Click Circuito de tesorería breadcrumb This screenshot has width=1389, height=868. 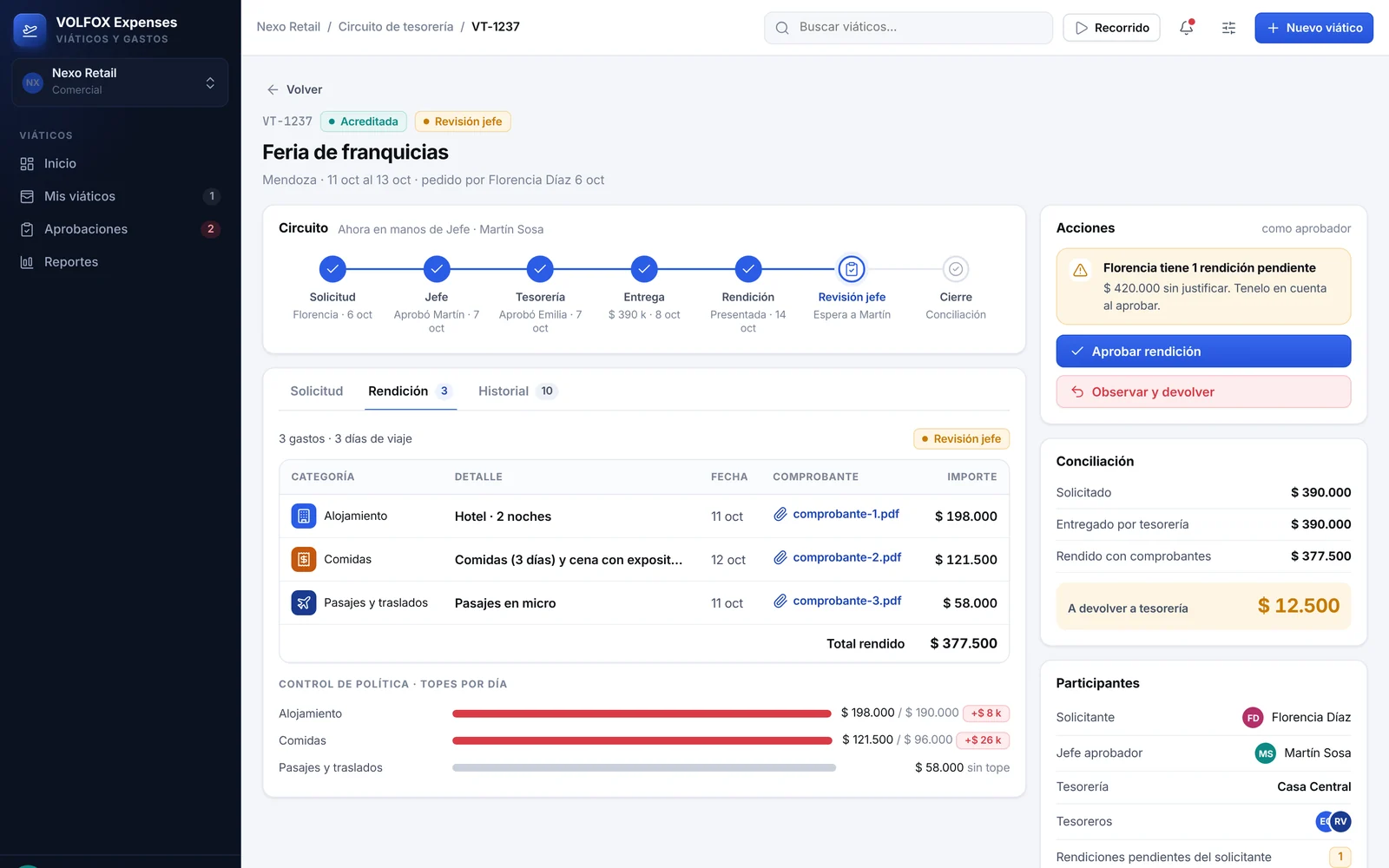pos(396,27)
